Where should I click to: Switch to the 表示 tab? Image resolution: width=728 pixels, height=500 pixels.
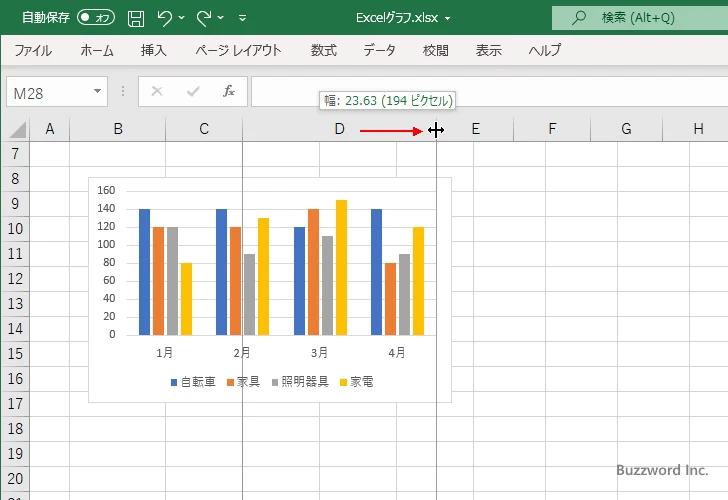tap(488, 50)
